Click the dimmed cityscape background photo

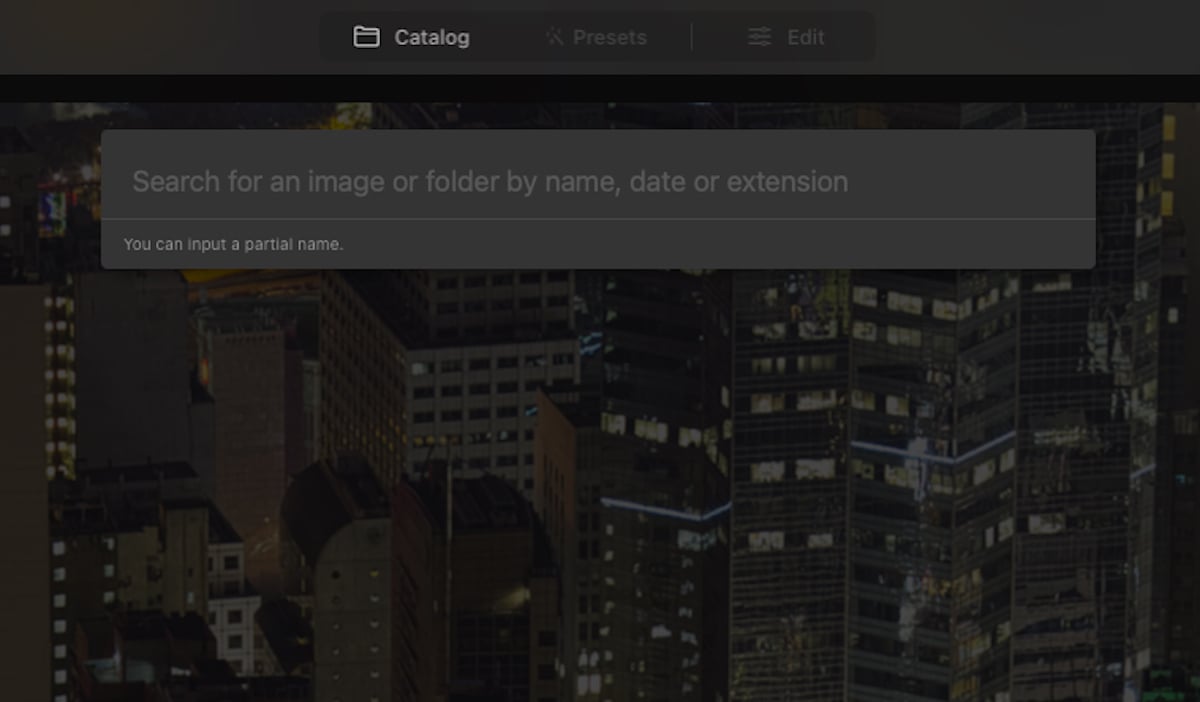pos(600,500)
